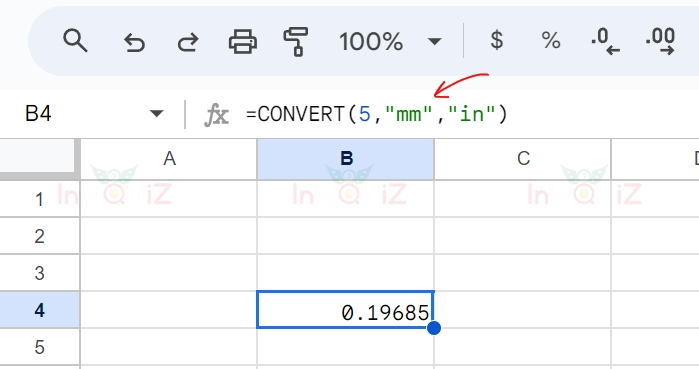Select cell B2
The height and width of the screenshot is (369, 699).
[346, 236]
